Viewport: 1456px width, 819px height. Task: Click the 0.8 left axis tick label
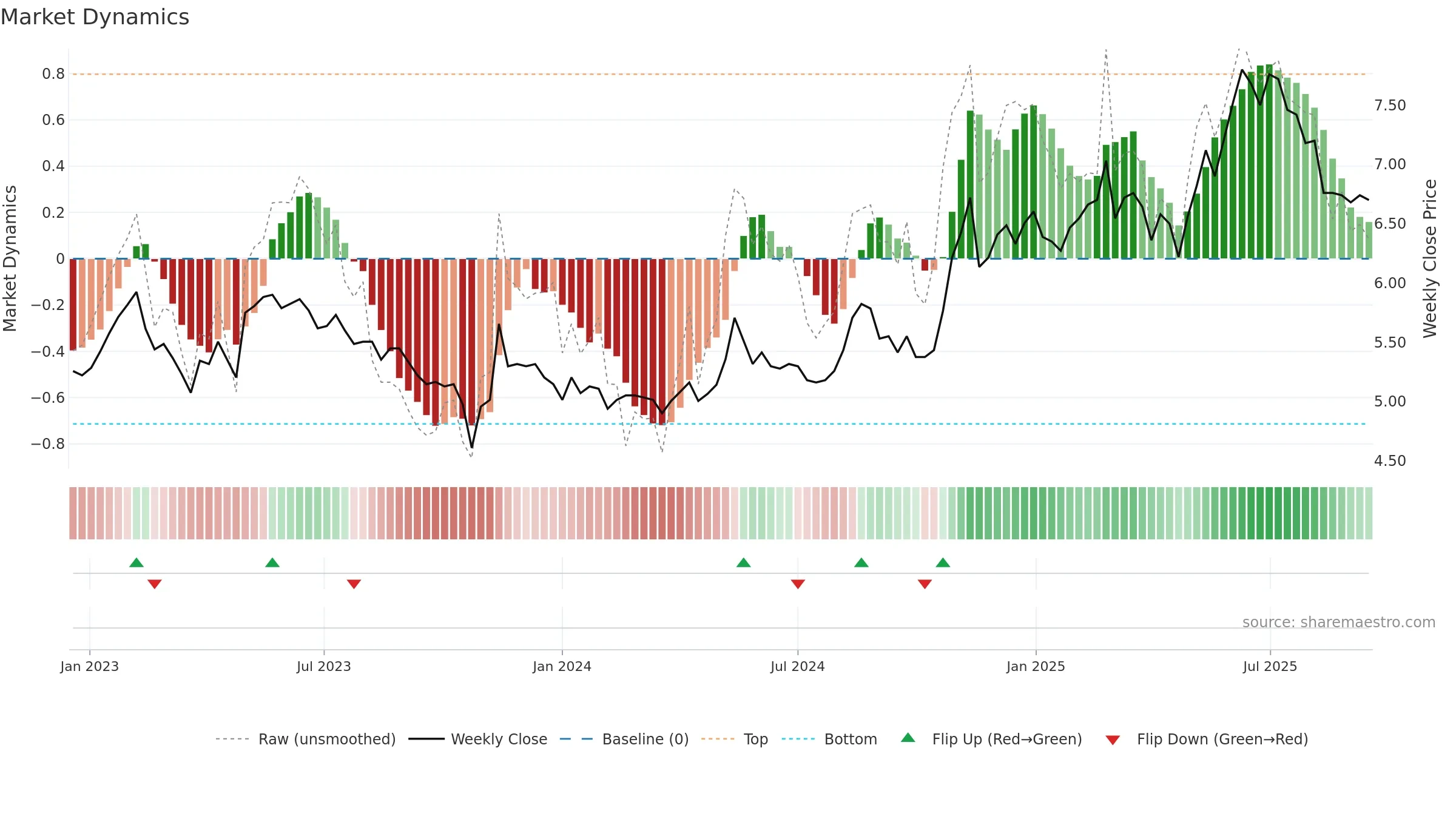point(53,74)
